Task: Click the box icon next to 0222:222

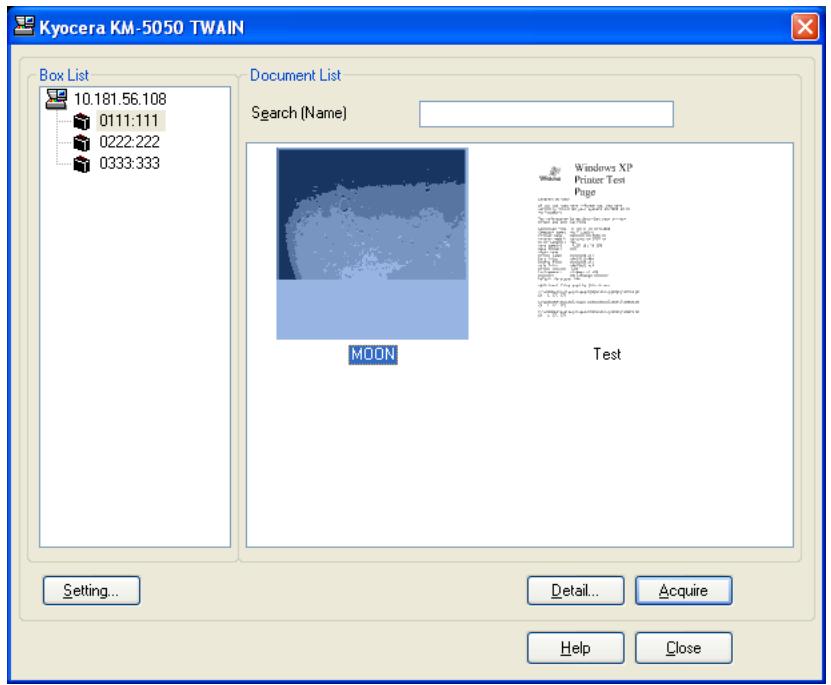Action: click(x=82, y=143)
